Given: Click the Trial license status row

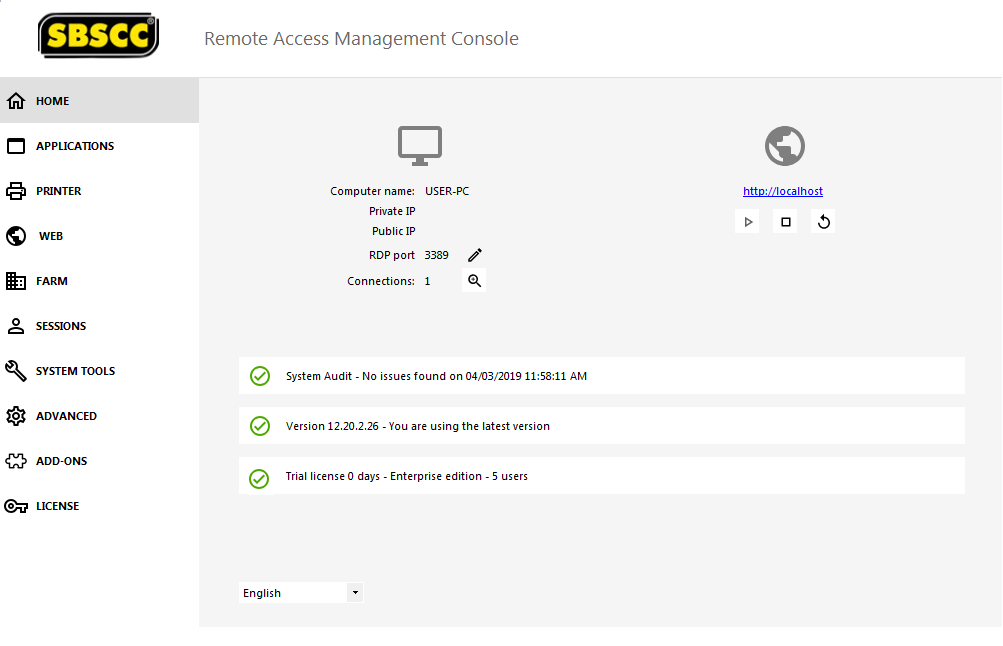Looking at the screenshot, I should [601, 476].
